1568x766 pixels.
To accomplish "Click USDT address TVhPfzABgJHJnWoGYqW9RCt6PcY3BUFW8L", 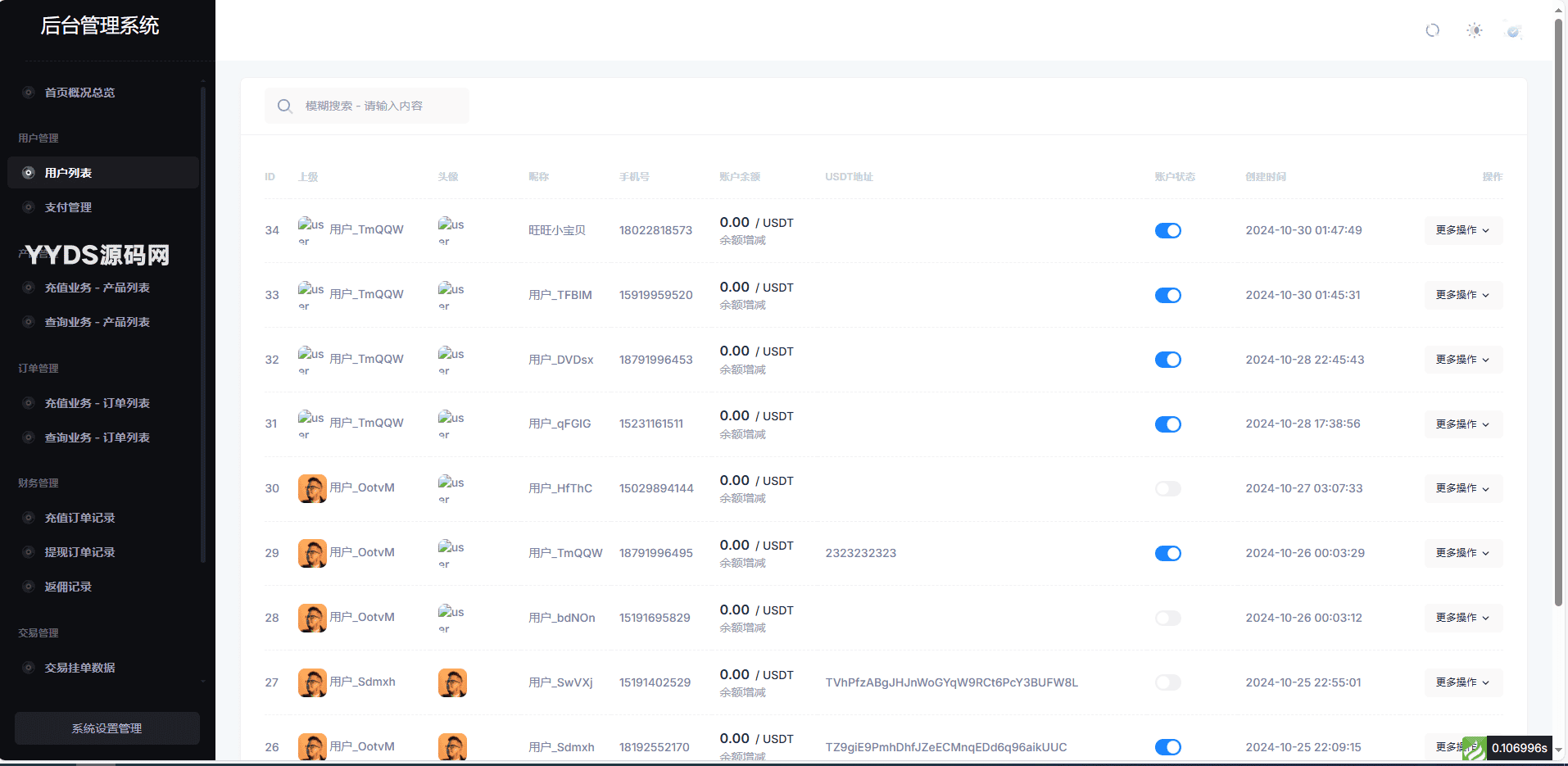I will pos(952,682).
